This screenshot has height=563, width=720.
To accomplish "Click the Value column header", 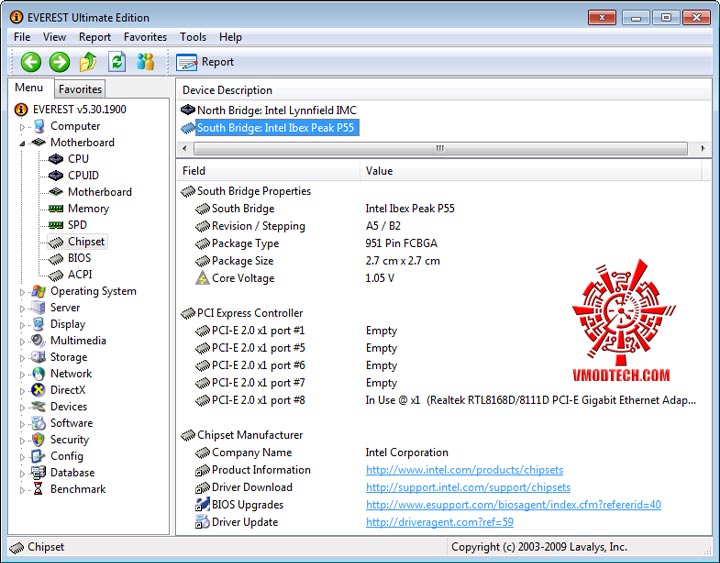I will pos(531,171).
